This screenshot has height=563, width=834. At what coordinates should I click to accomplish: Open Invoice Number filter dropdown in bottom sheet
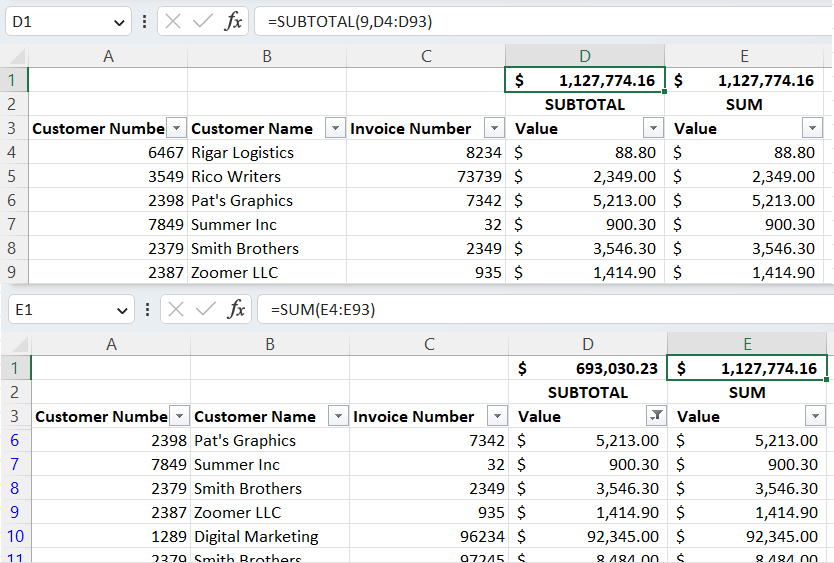(497, 416)
